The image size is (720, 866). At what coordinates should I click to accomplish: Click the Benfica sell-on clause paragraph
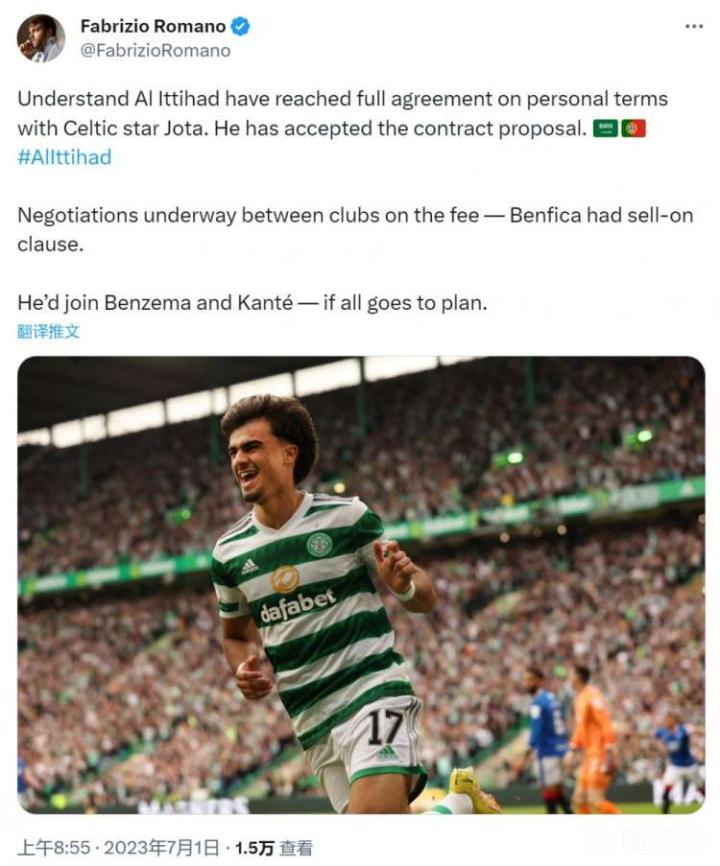pos(355,229)
